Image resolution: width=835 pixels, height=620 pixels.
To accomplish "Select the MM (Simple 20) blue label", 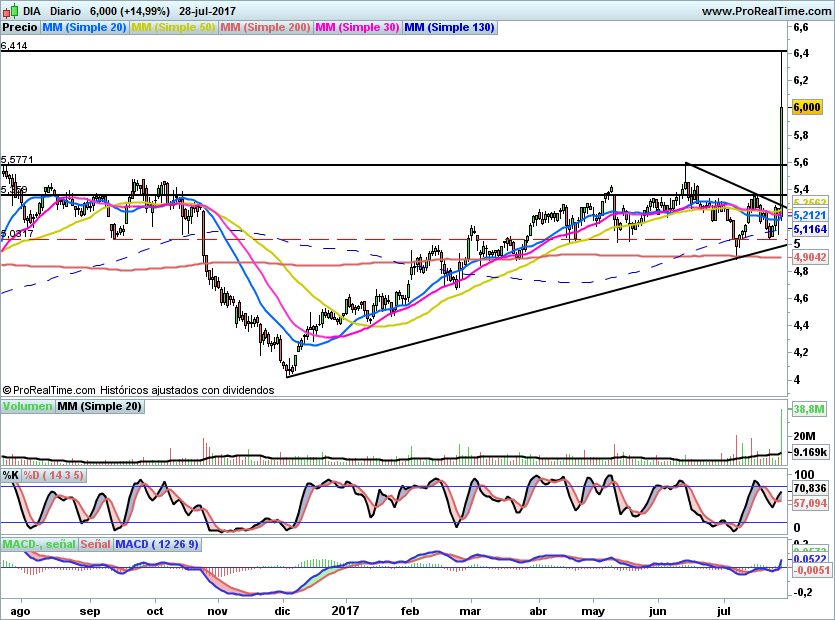I will (84, 27).
